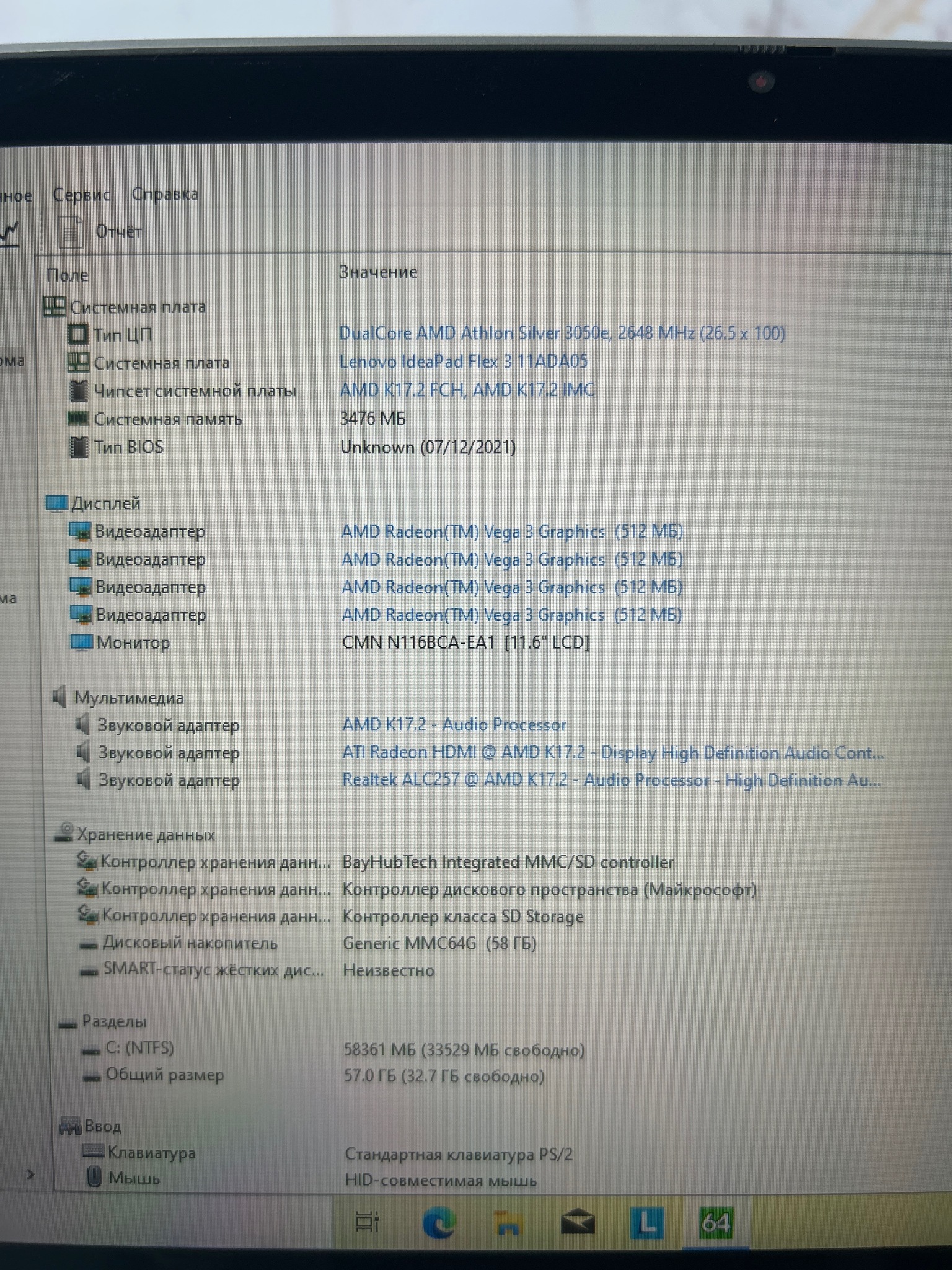Select the speaker icon in the Realtek ALC257 row
The height and width of the screenshot is (1270, 952).
tap(84, 779)
